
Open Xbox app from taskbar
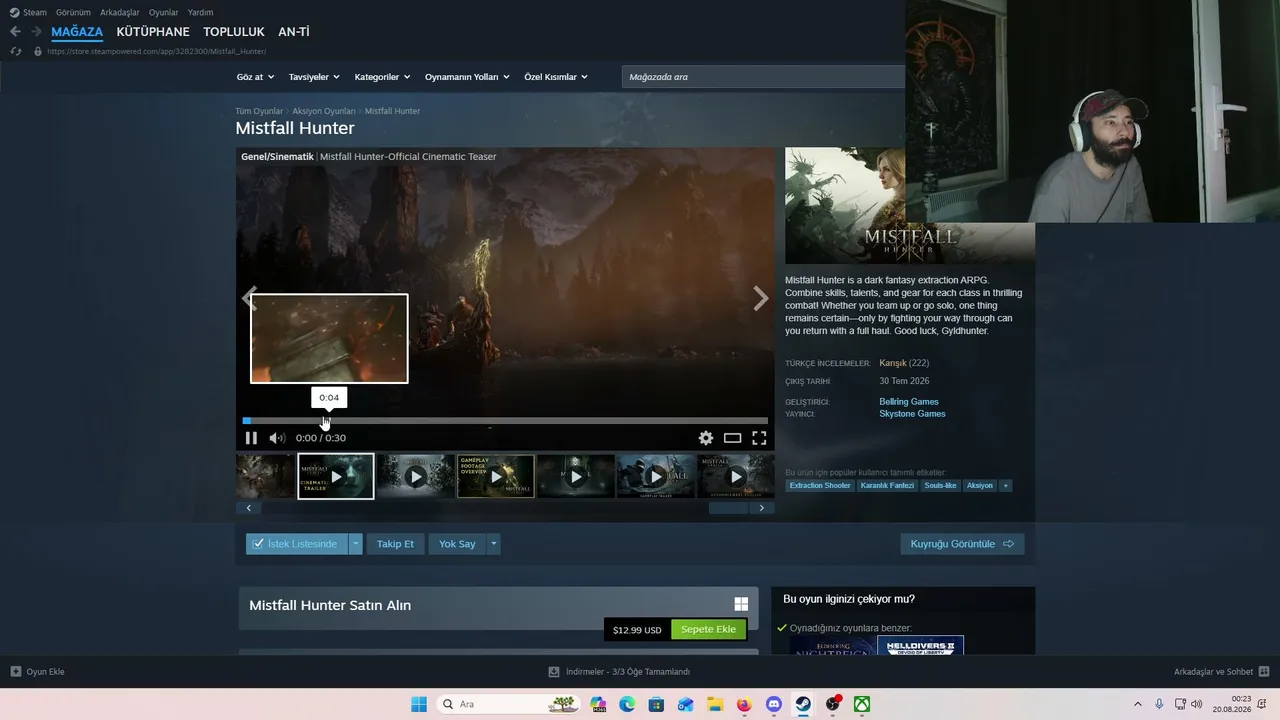861,704
